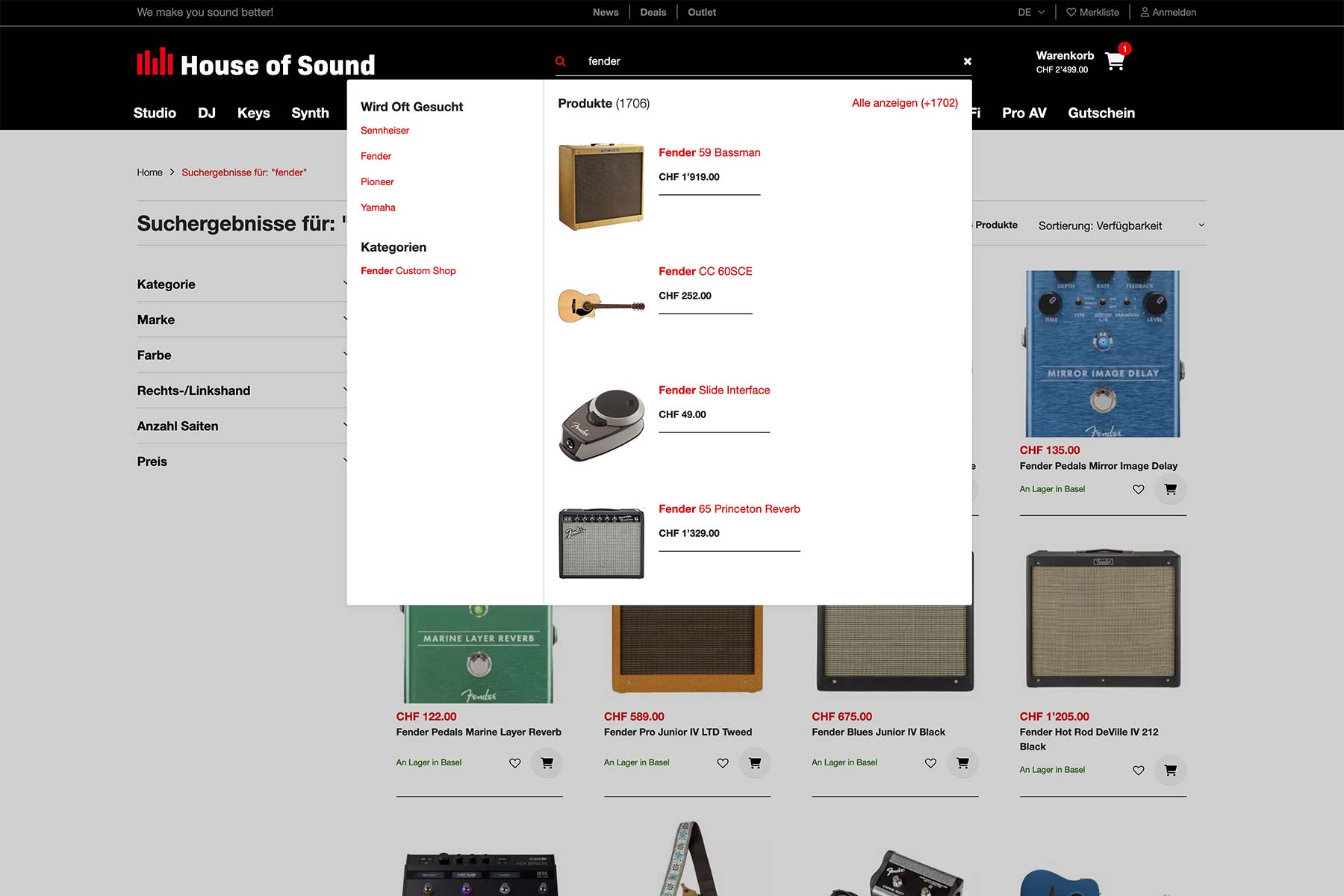The width and height of the screenshot is (1344, 896).
Task: Open Fender Pedals Marine Layer Reverb title
Action: tap(479, 732)
